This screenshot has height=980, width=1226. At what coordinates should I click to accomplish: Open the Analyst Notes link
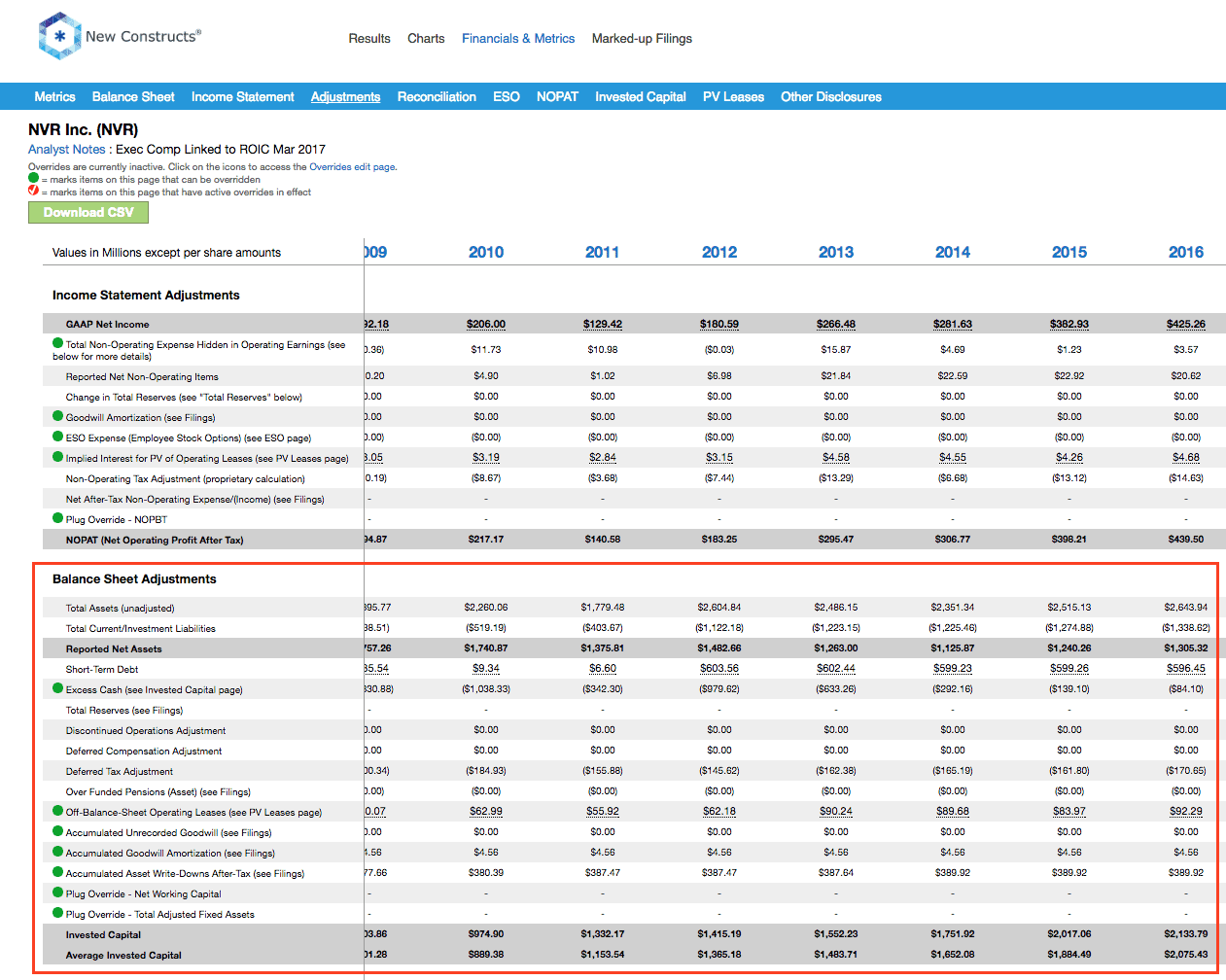66,150
